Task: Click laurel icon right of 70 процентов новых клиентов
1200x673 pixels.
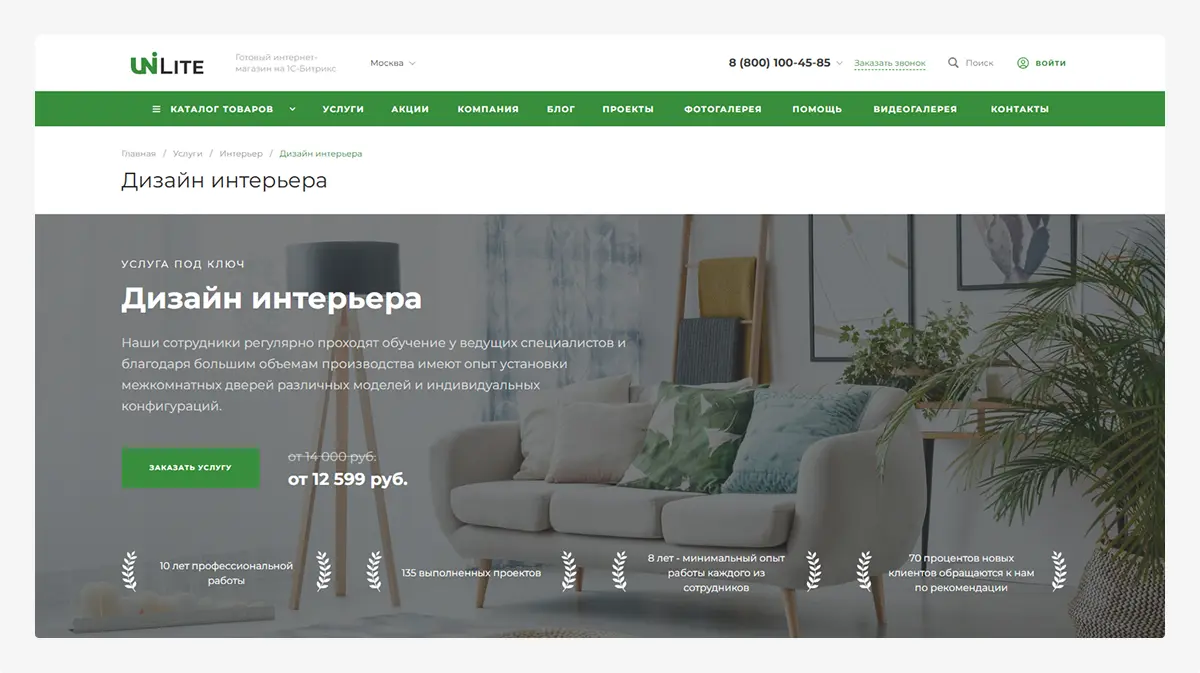Action: [x=1058, y=572]
